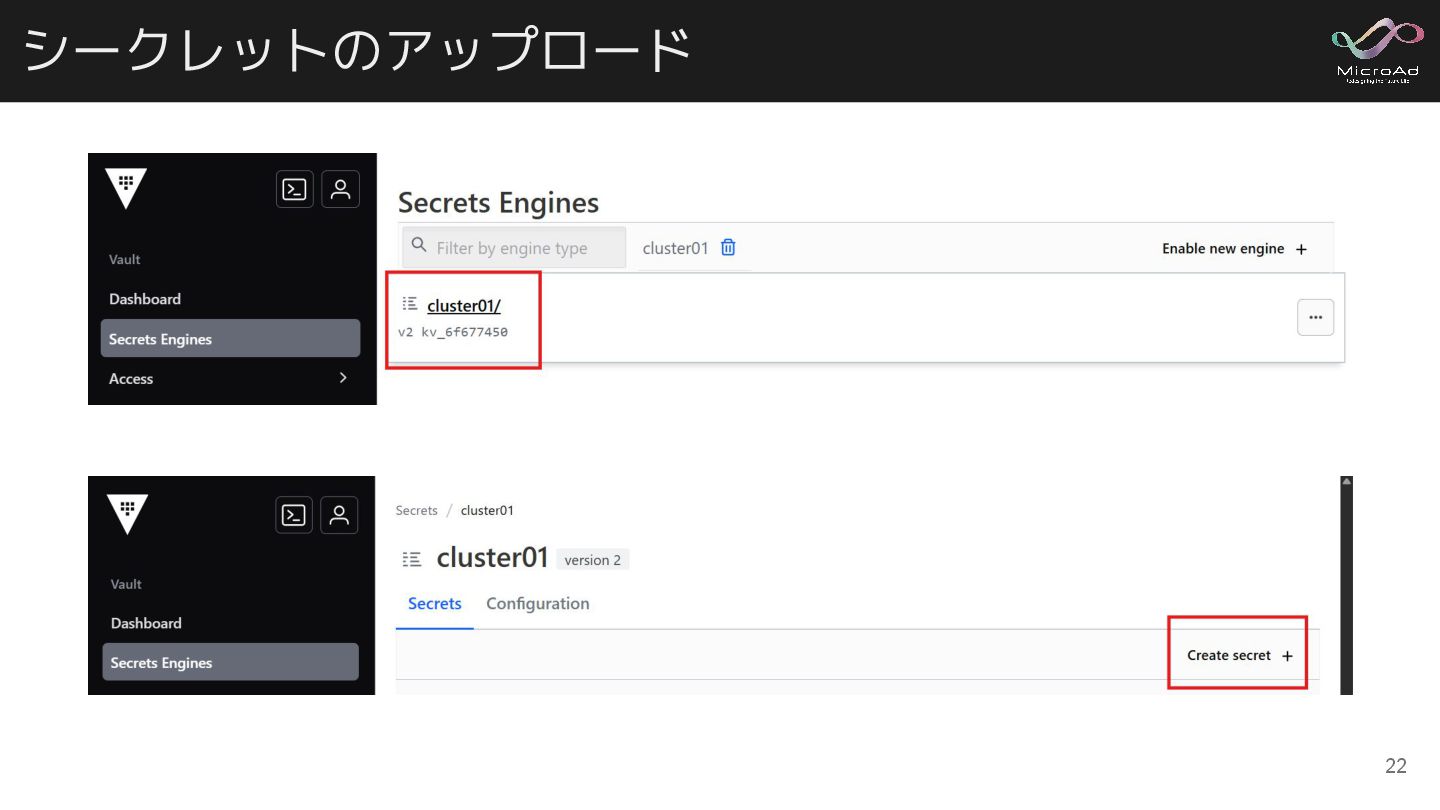Click v2 kv_6f677450 engine description text

(x=453, y=332)
